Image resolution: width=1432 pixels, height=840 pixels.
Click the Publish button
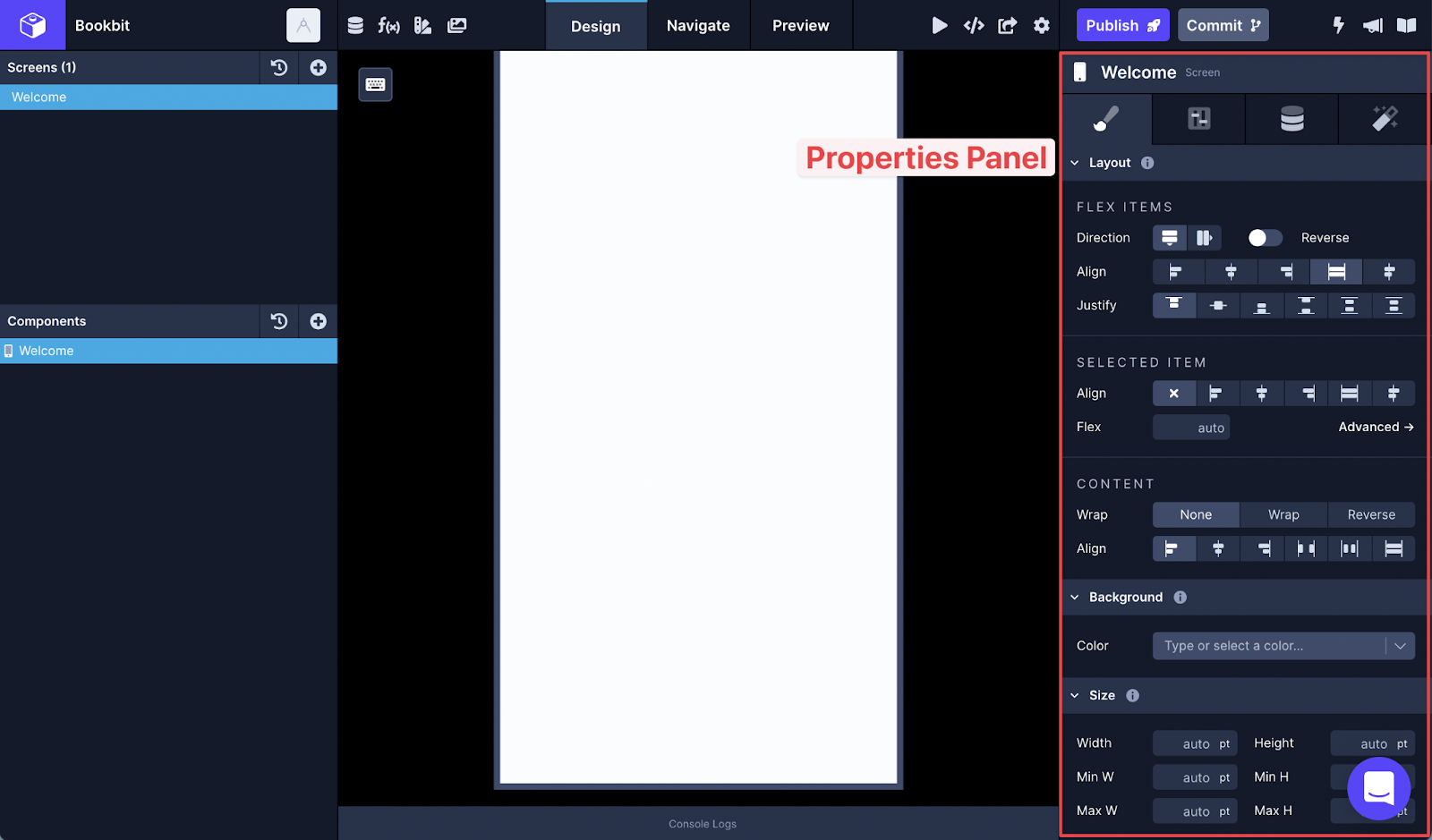click(1121, 24)
